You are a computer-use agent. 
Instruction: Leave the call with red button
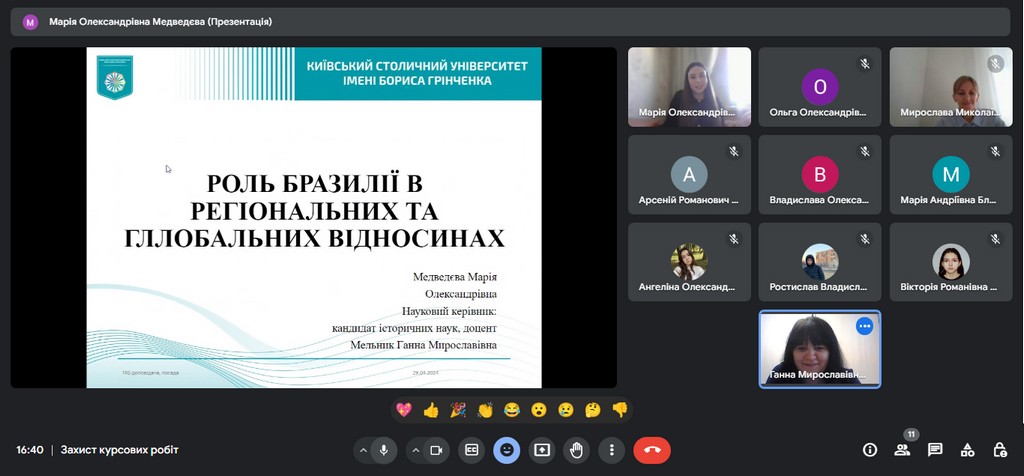point(652,450)
